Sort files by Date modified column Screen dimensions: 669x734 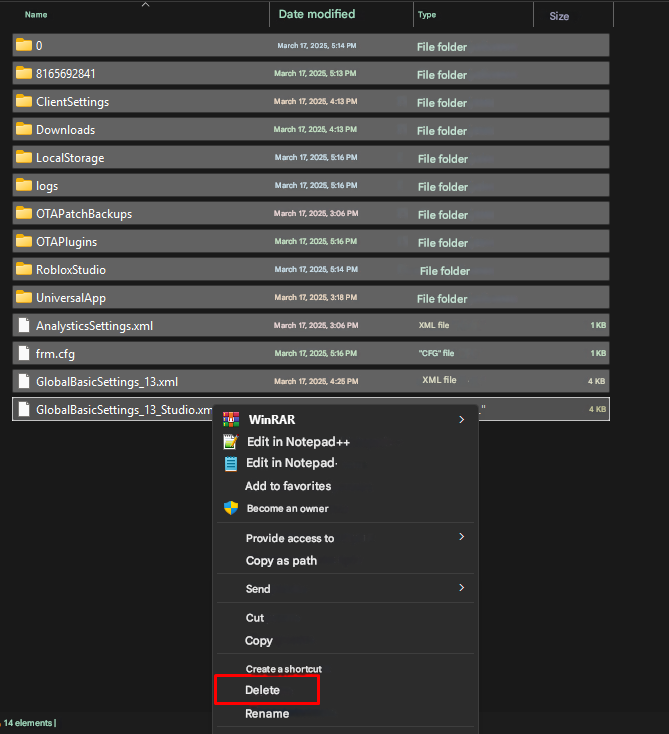(x=316, y=15)
